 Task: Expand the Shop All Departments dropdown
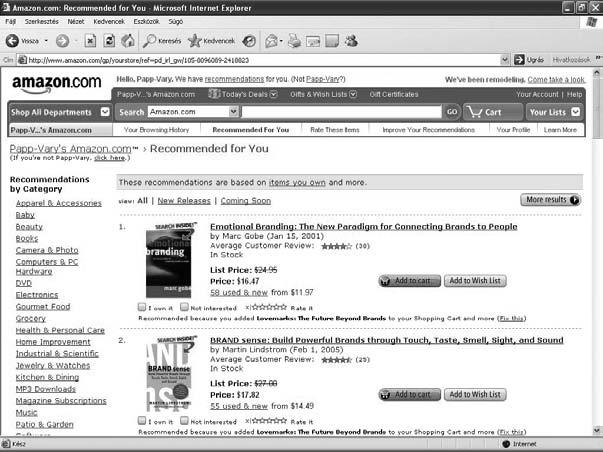pyautogui.click(x=105, y=112)
